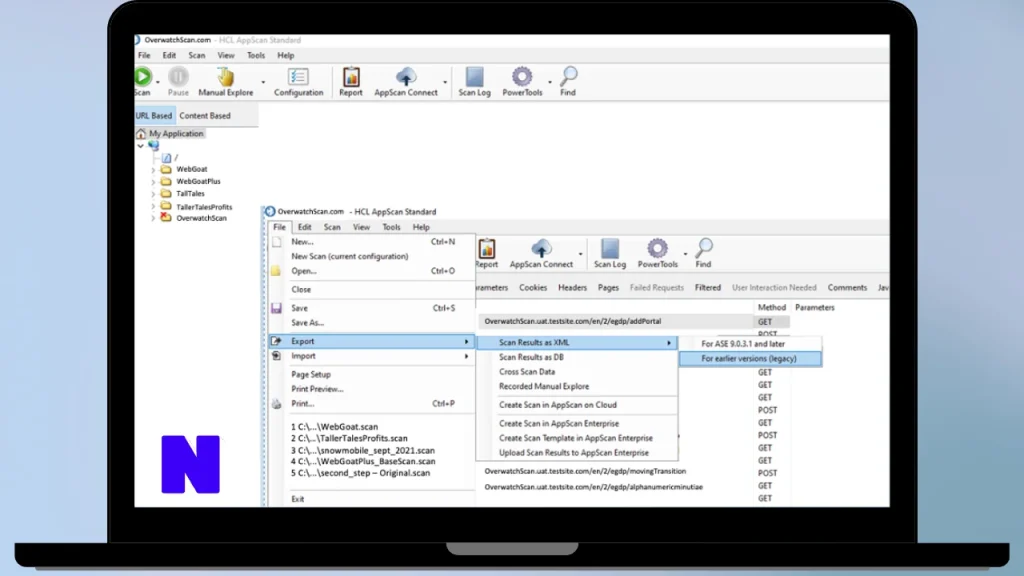
Task: Click Report icon in front window toolbar
Action: [487, 249]
